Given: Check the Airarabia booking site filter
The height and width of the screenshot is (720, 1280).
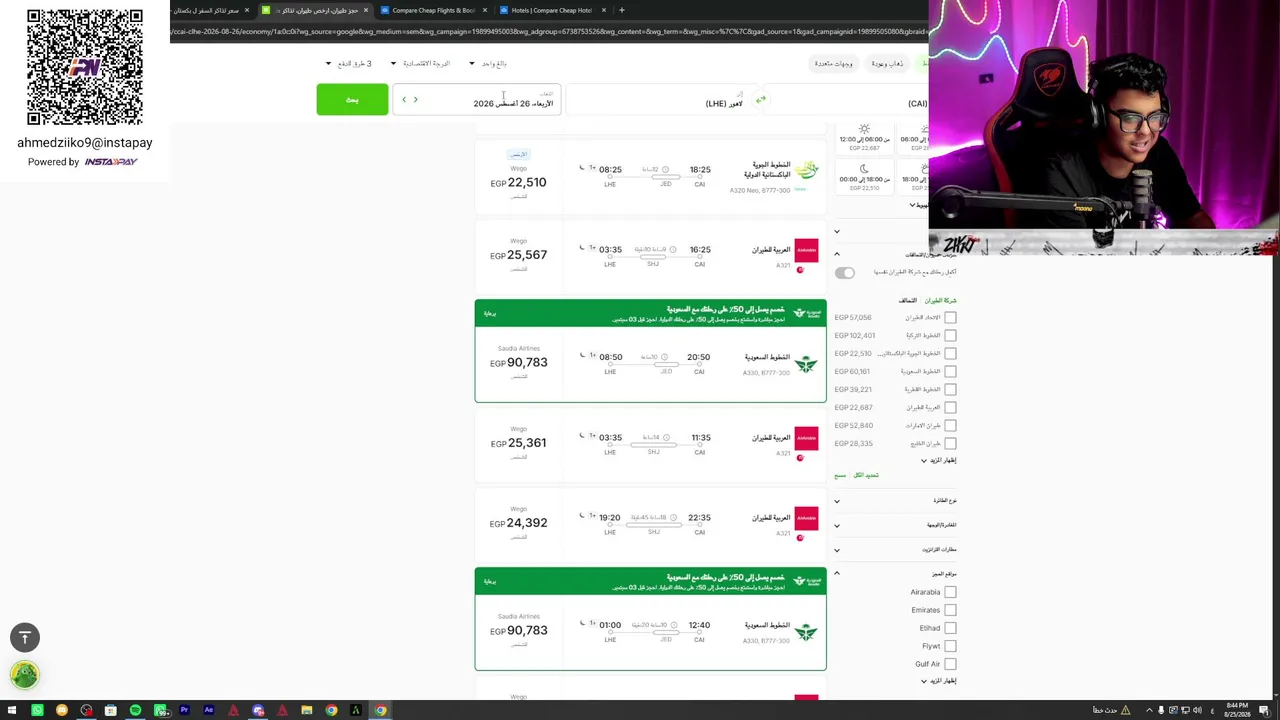Looking at the screenshot, I should pos(950,592).
